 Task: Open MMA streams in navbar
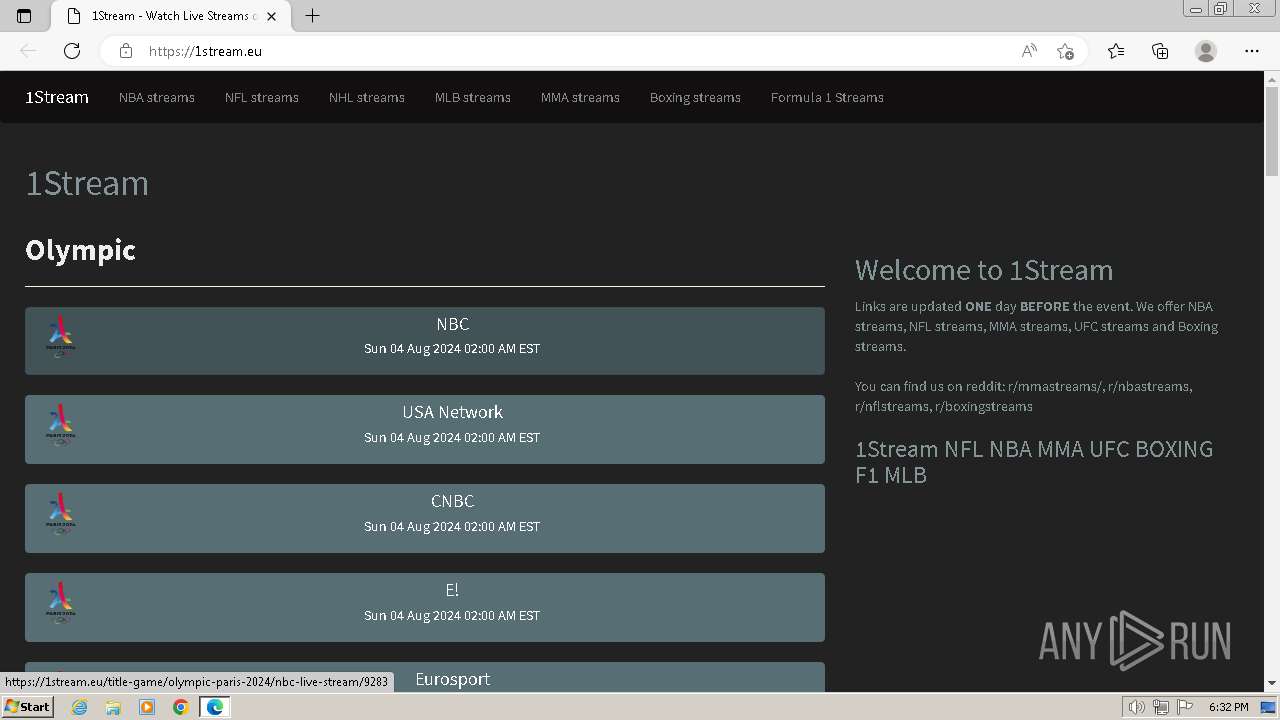580,97
